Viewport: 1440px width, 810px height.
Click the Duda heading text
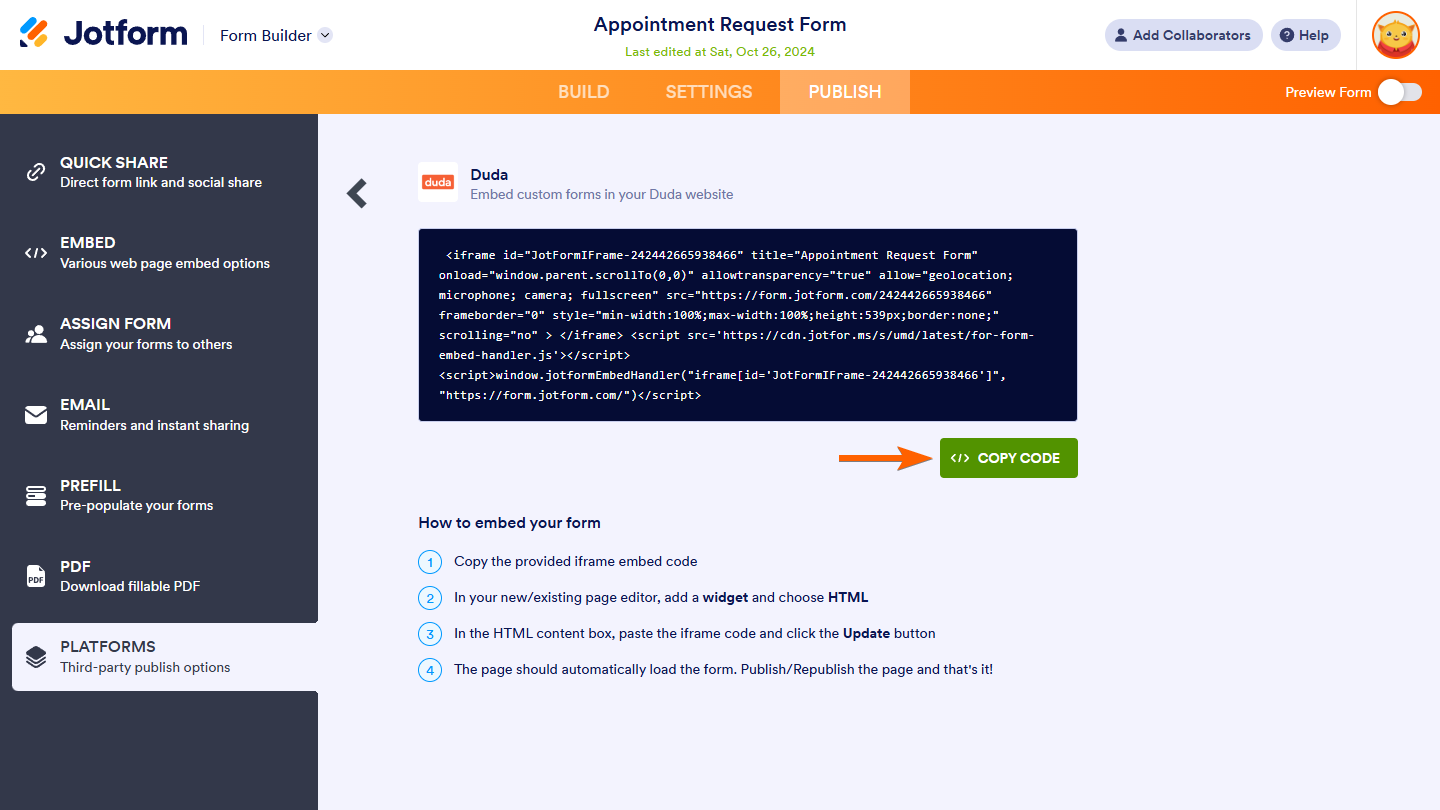click(489, 174)
